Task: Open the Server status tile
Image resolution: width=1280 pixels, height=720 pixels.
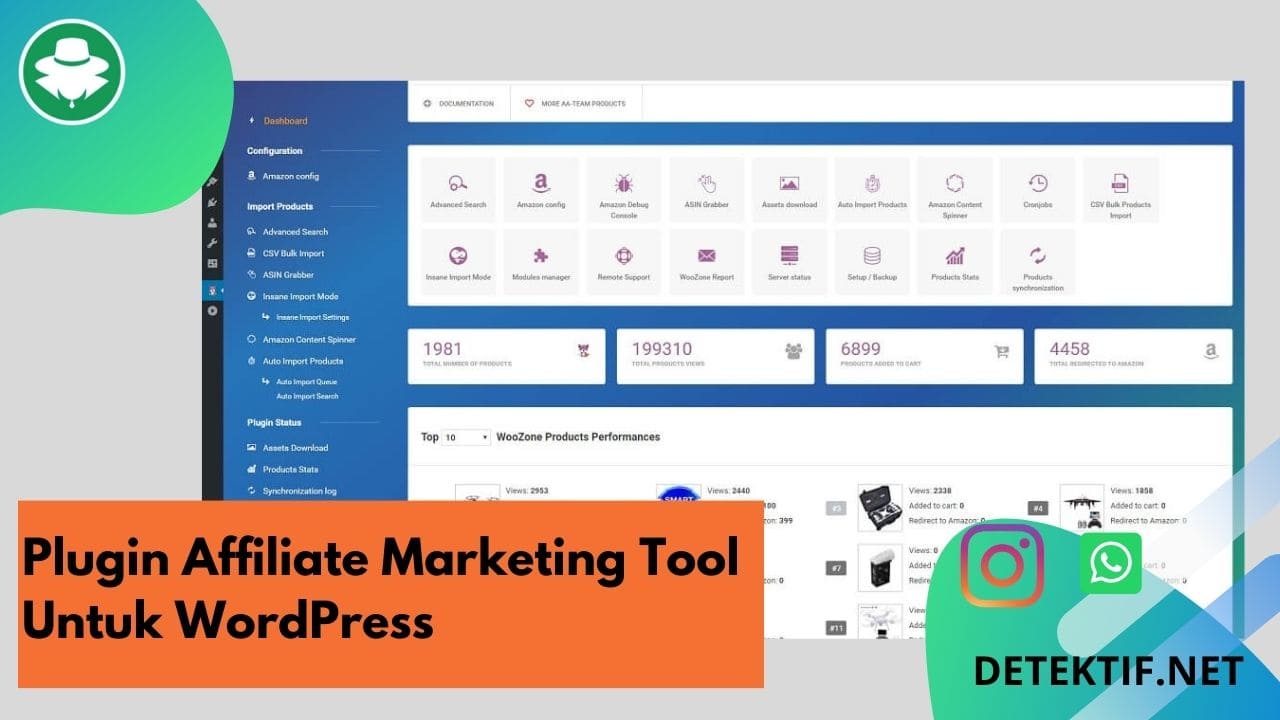Action: [x=789, y=262]
